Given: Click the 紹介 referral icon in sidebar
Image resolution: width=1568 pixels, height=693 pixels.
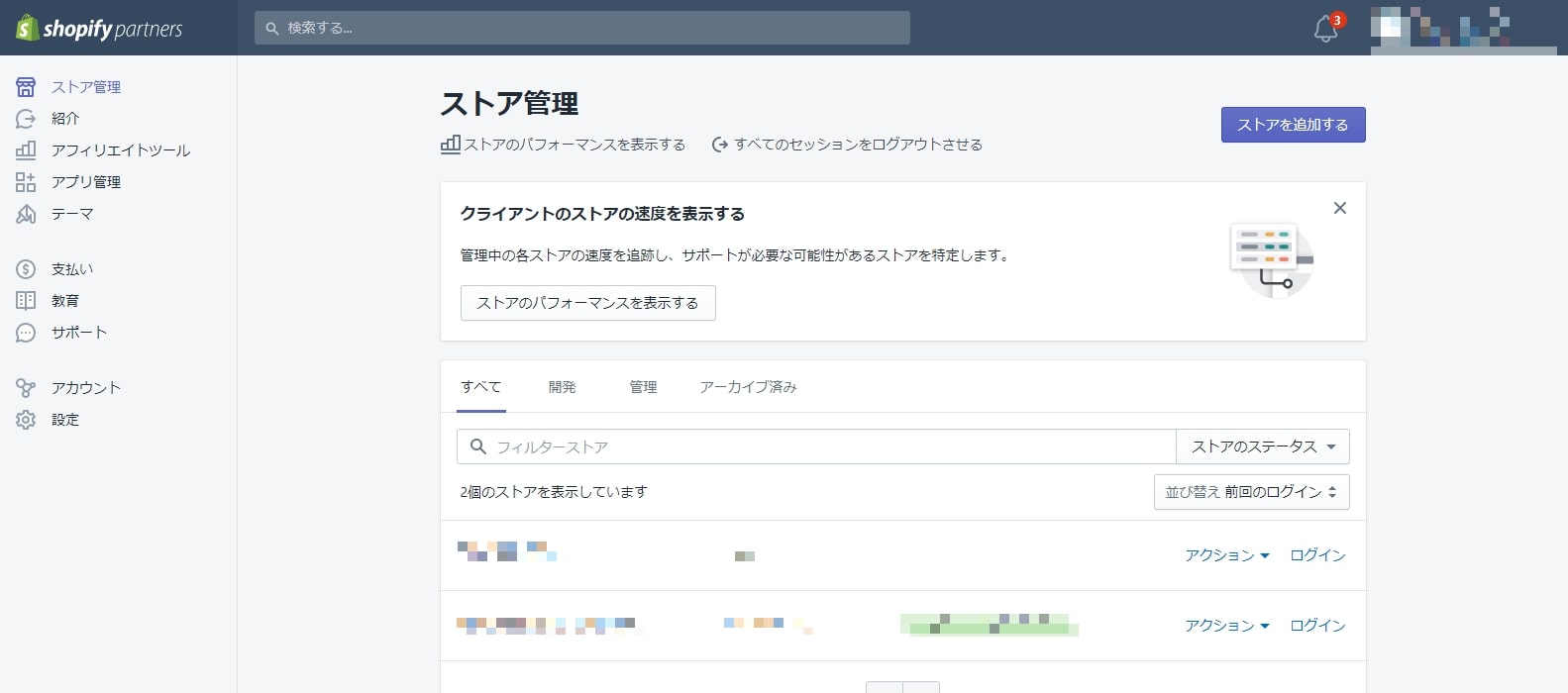Looking at the screenshot, I should point(26,119).
